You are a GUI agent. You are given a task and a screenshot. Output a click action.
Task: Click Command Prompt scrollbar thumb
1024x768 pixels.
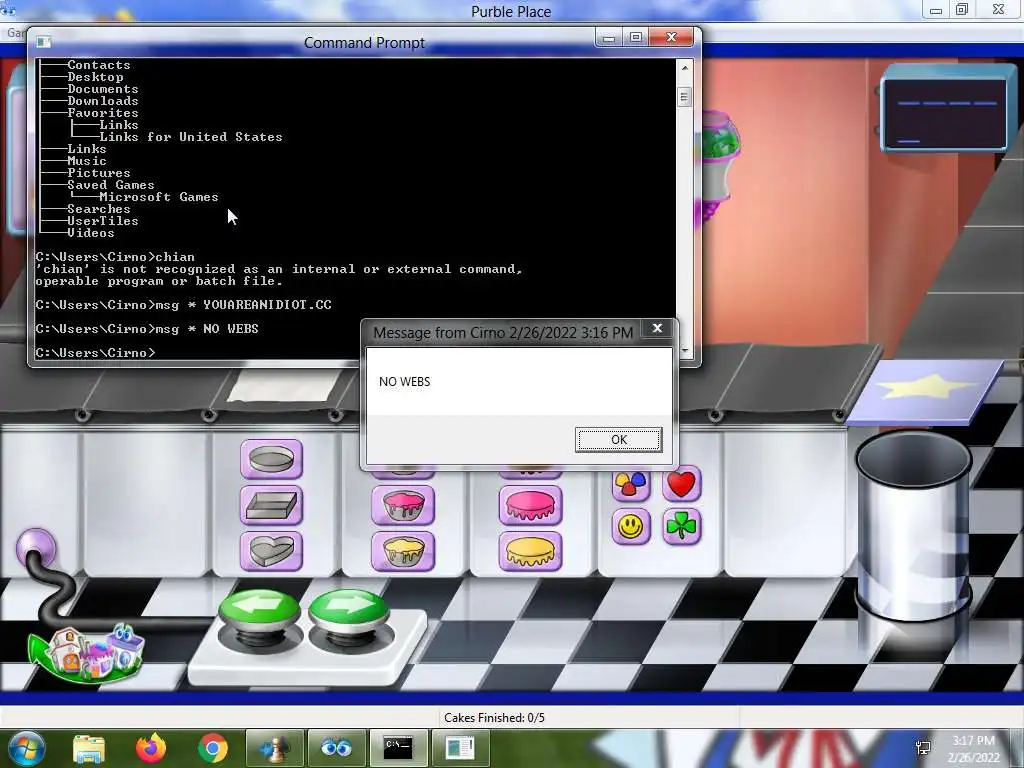click(684, 97)
